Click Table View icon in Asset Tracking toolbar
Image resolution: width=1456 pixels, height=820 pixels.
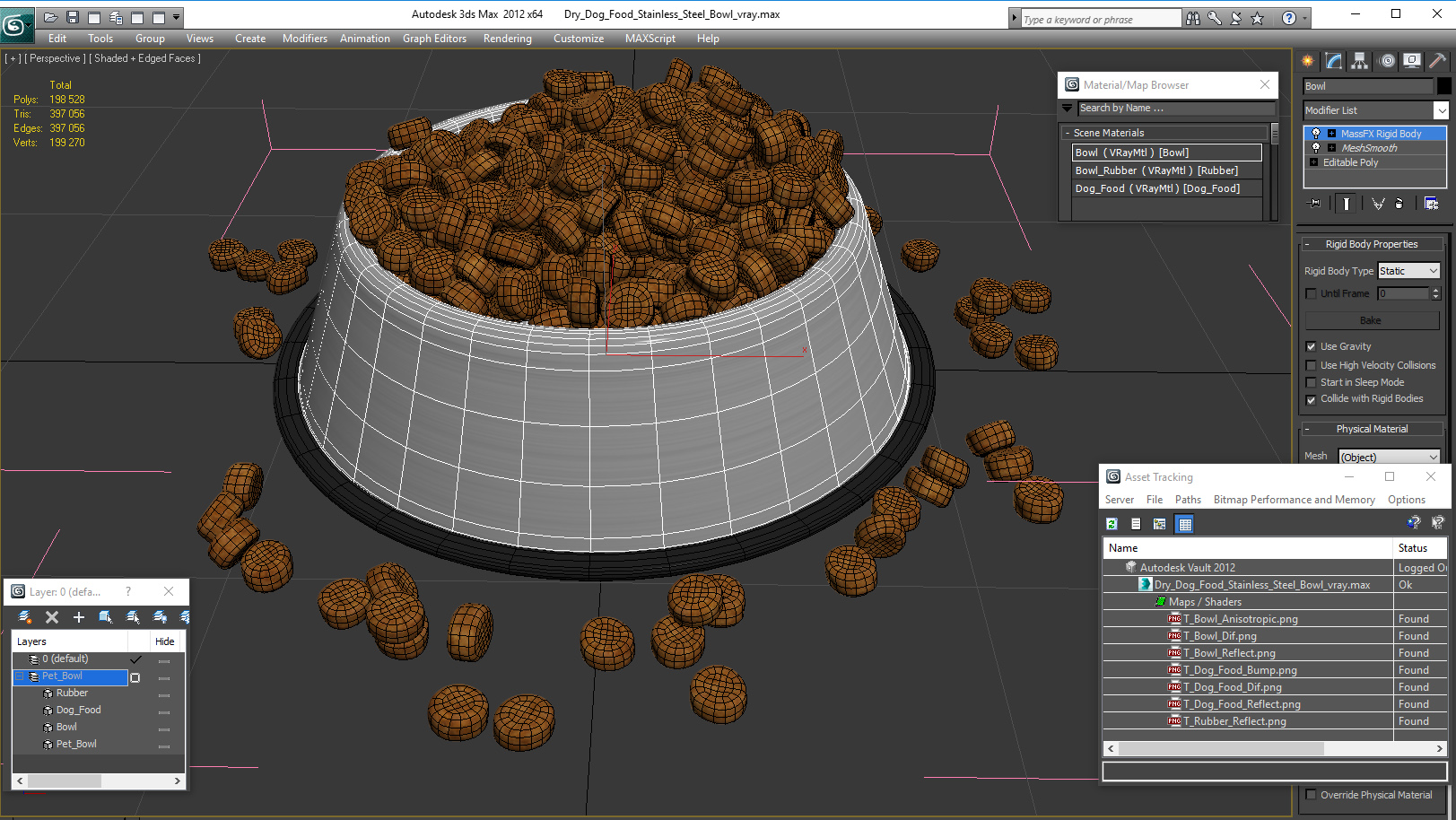[x=1185, y=524]
